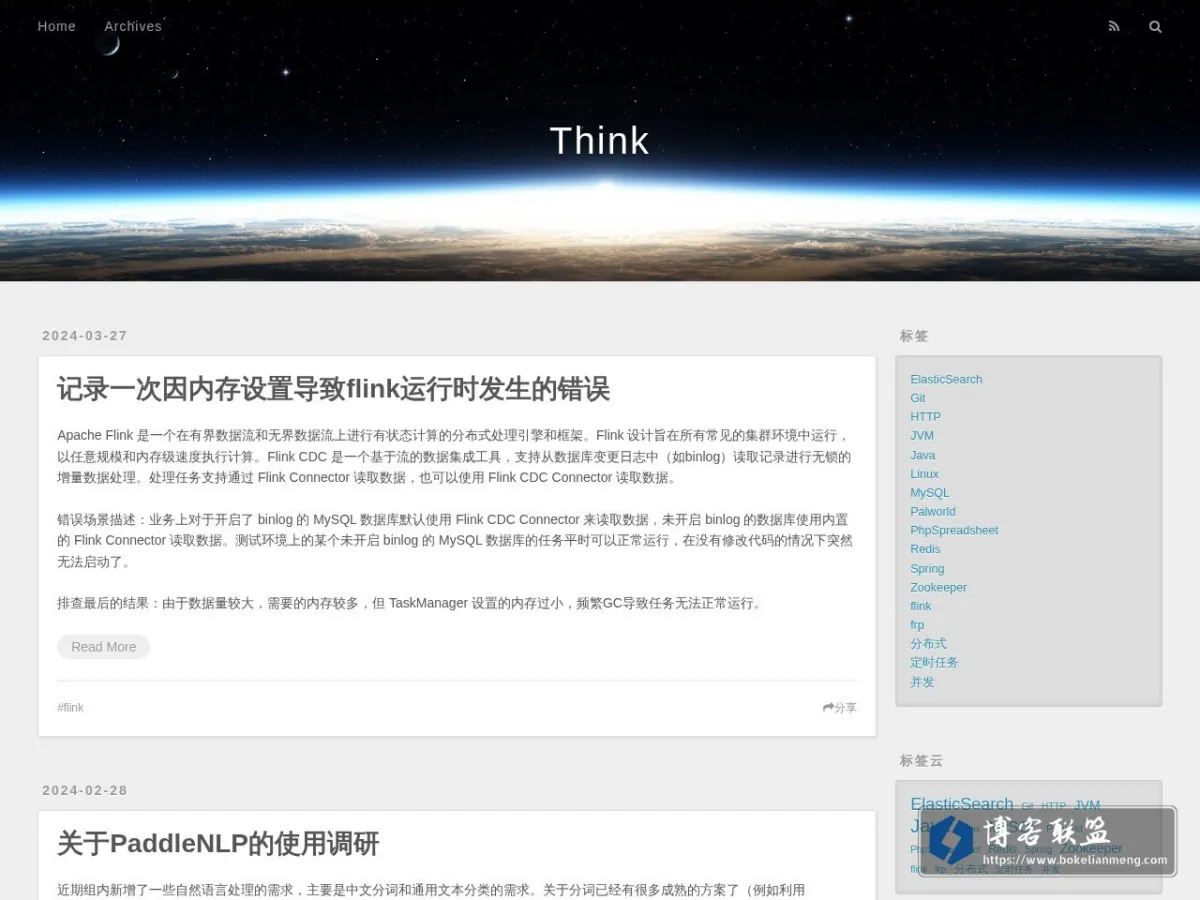
Task: Select Spring in the 标签 list
Action: 927,568
